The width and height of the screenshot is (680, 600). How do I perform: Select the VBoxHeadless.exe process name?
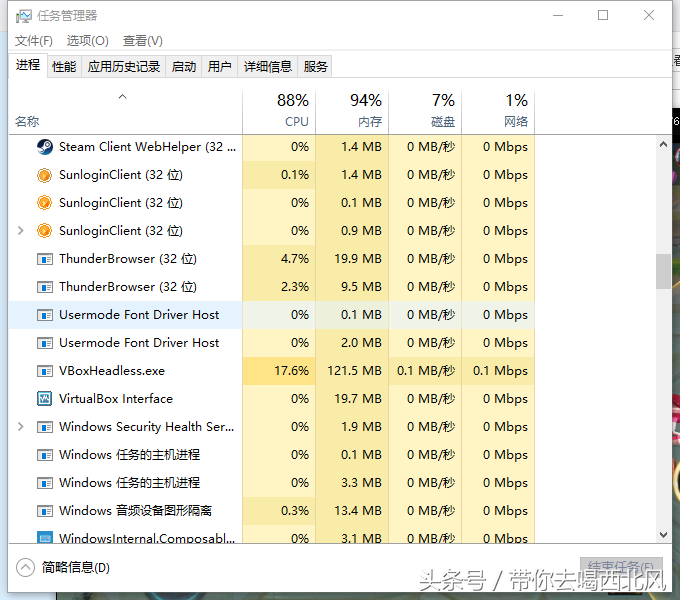(x=112, y=371)
